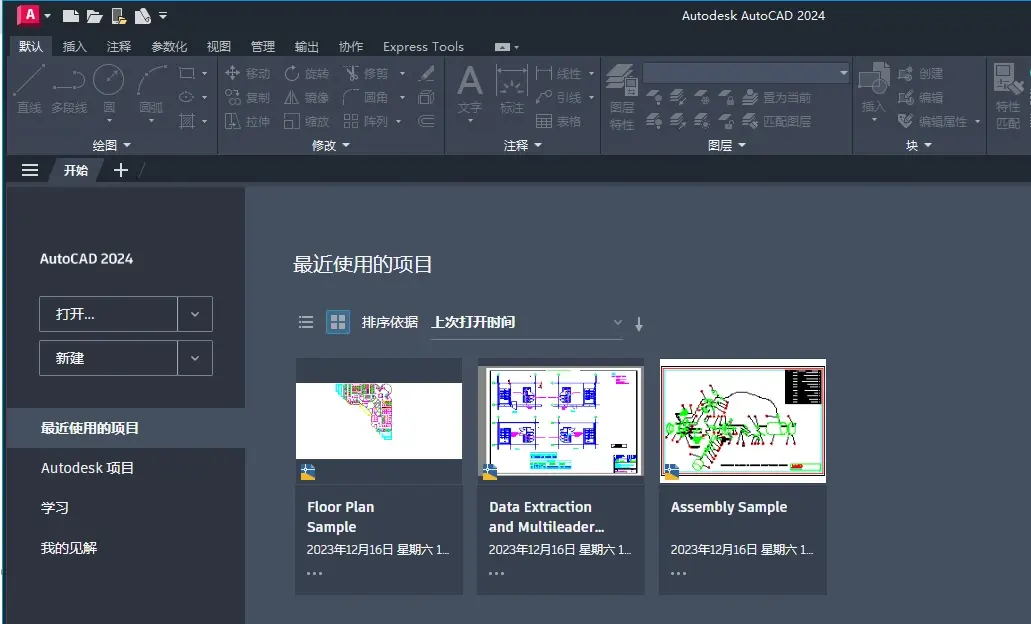Click the 新建 button
The width and height of the screenshot is (1031, 624).
(108, 358)
